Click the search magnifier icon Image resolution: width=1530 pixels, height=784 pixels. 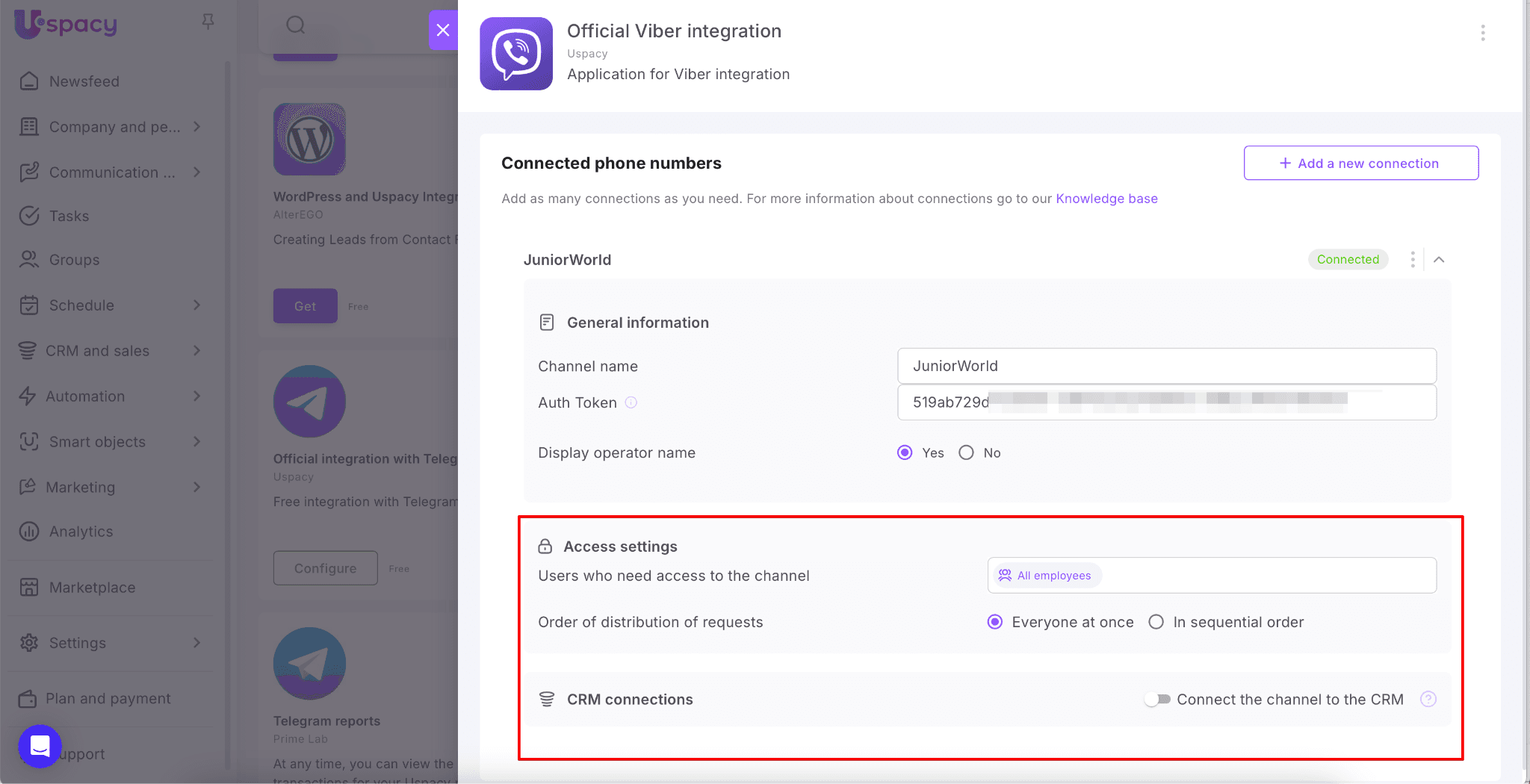[296, 25]
